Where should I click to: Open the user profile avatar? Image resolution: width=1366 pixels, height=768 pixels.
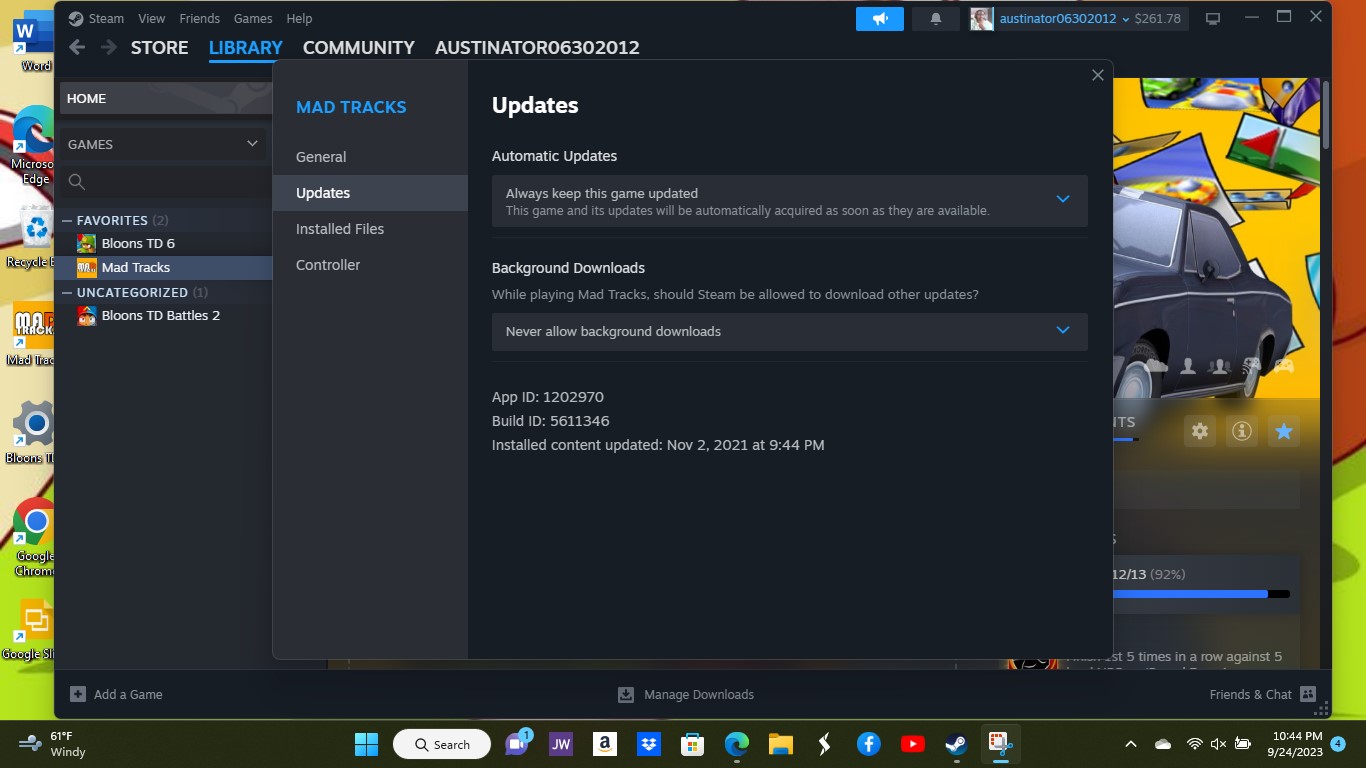pyautogui.click(x=982, y=18)
